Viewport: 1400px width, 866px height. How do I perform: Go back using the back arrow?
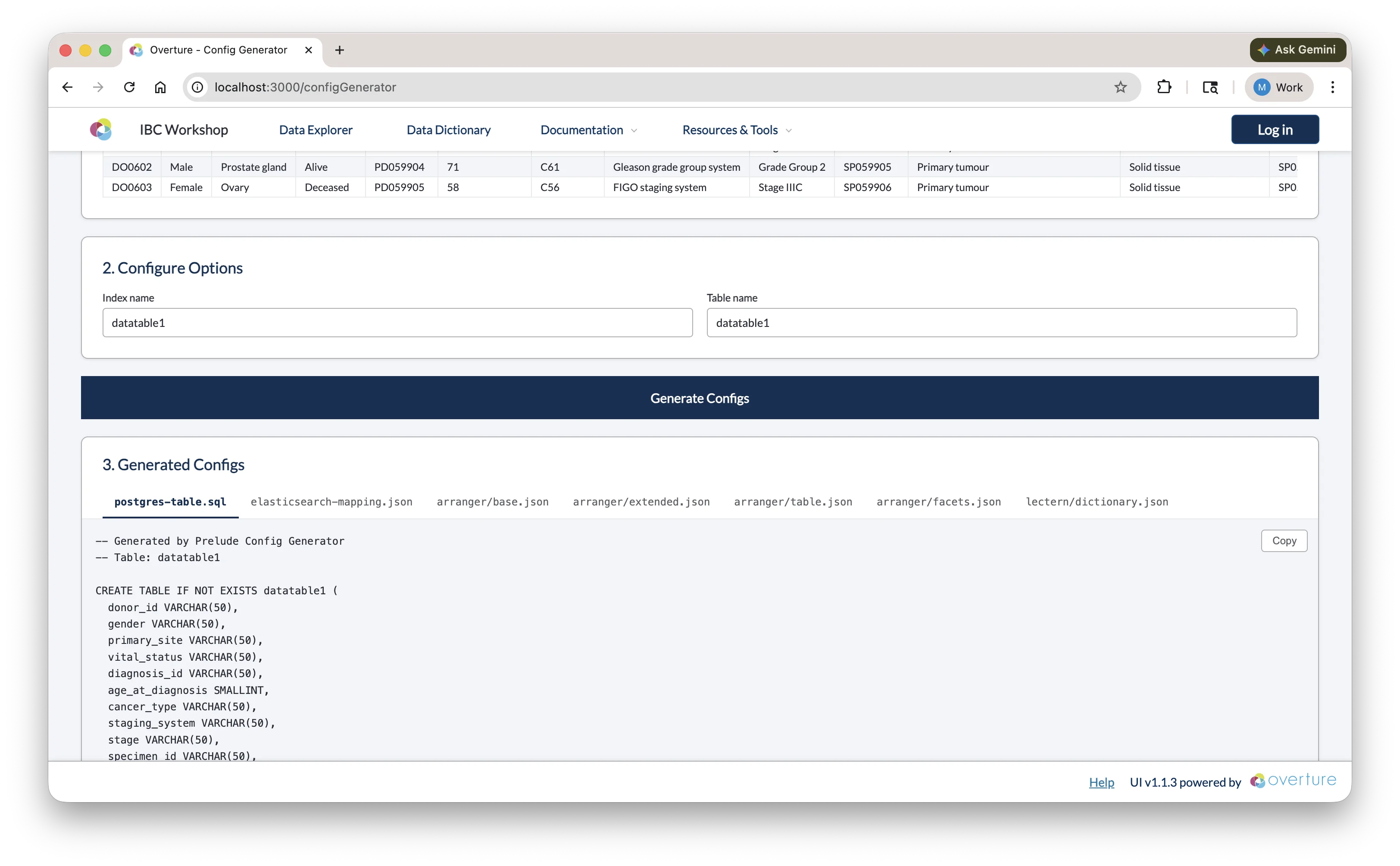pyautogui.click(x=67, y=87)
